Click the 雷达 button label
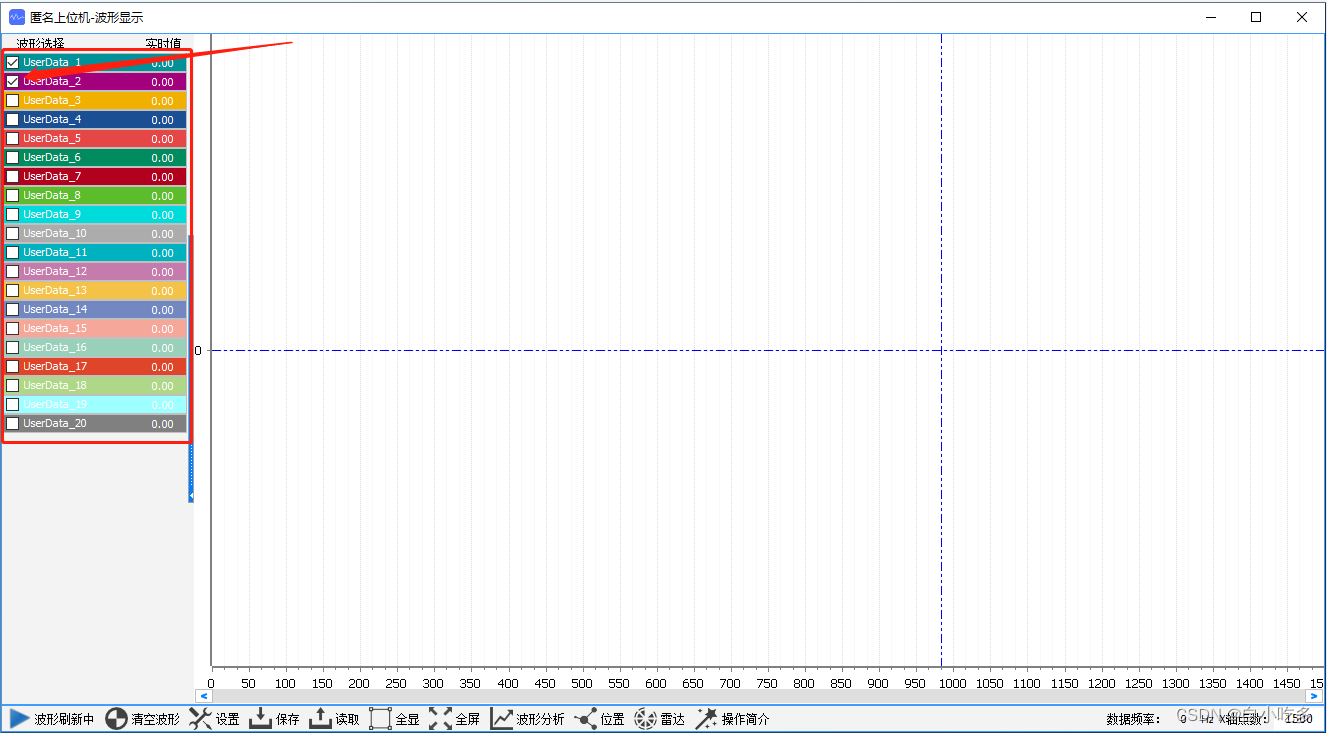1327x733 pixels. tap(673, 719)
